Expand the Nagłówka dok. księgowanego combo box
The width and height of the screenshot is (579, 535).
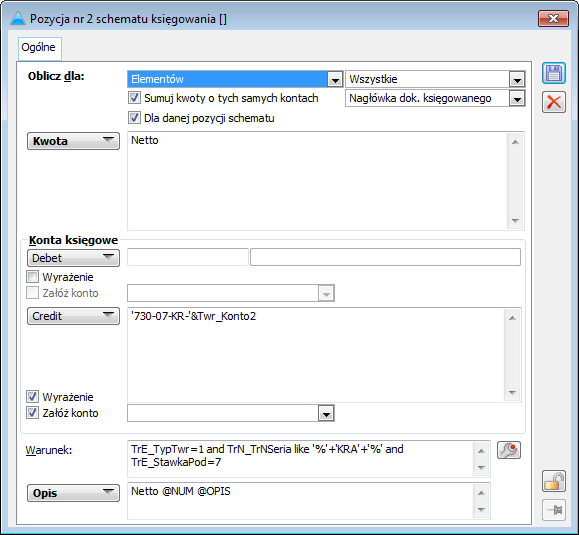[x=517, y=99]
